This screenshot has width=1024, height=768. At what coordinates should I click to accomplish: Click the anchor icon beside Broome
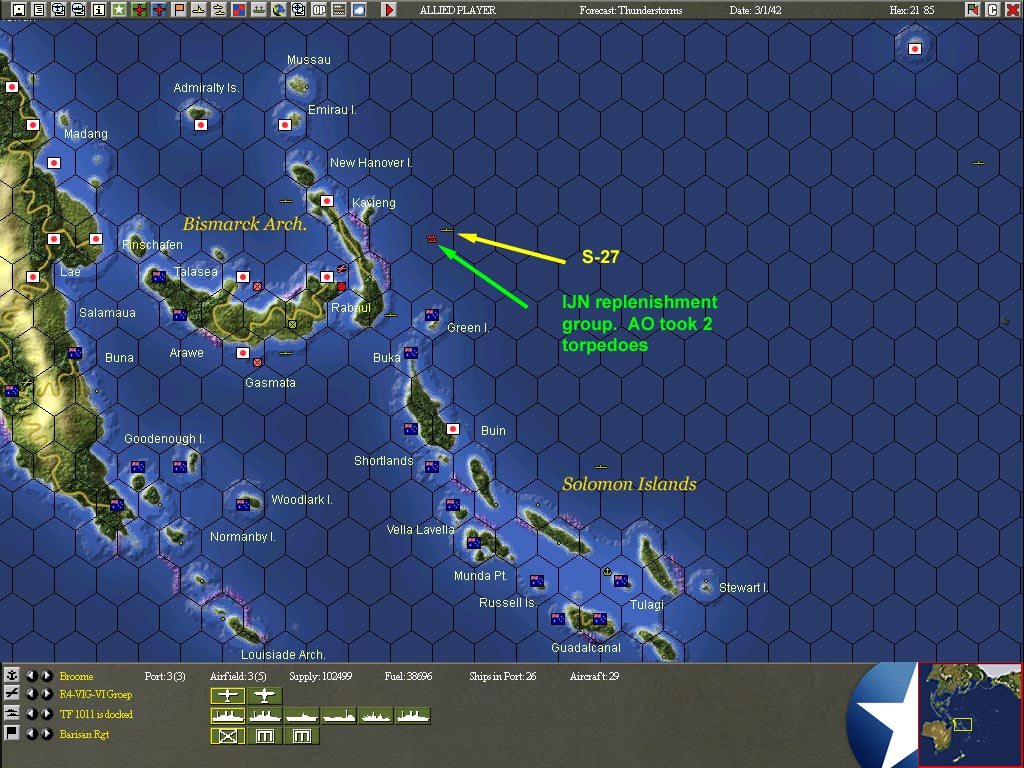(x=11, y=675)
